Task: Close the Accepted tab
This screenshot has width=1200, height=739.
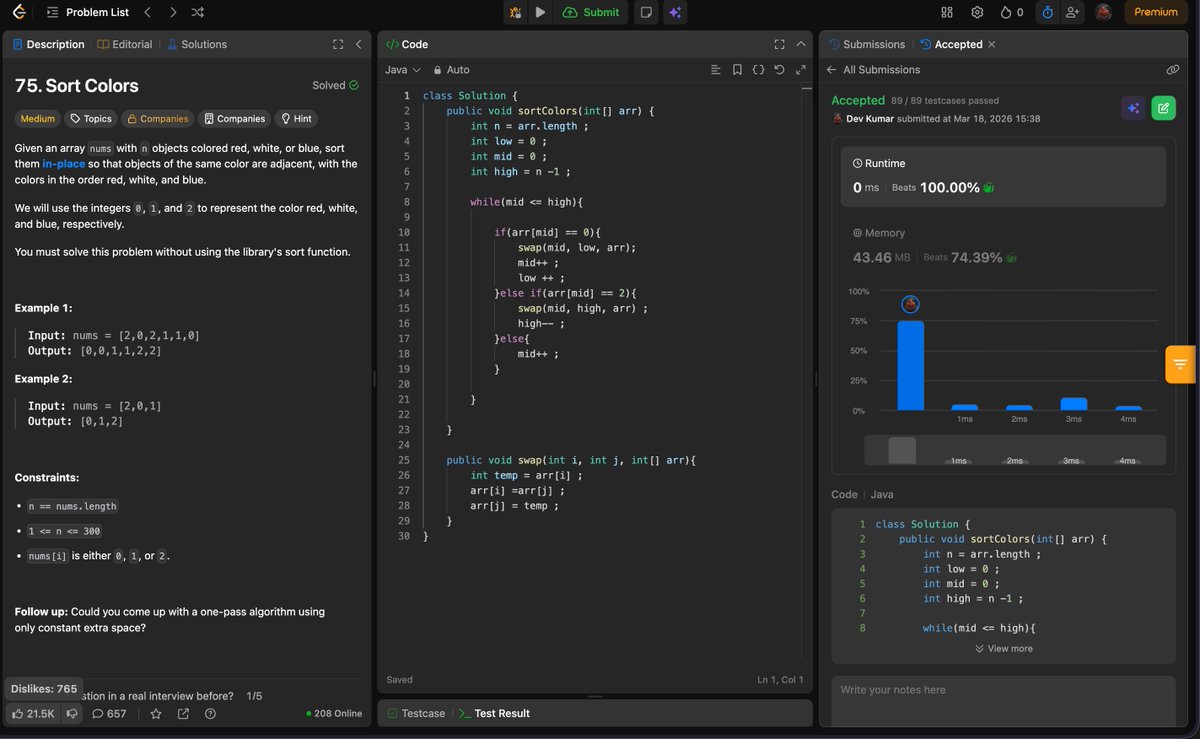Action: 992,44
